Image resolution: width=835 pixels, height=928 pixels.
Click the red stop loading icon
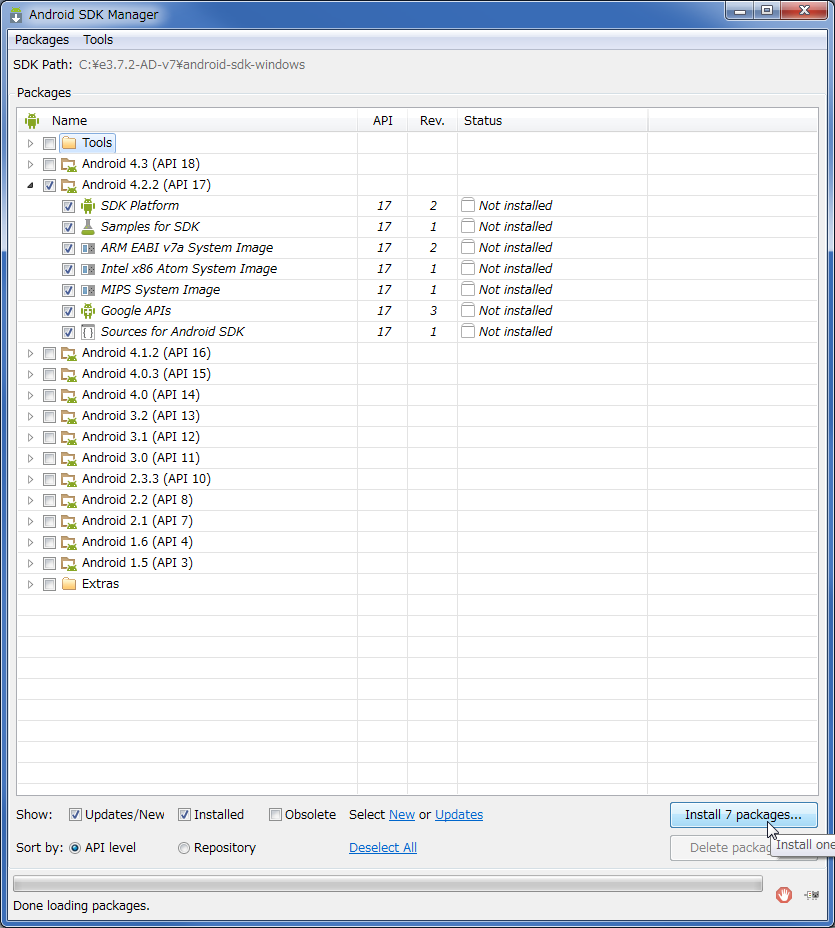(x=784, y=895)
